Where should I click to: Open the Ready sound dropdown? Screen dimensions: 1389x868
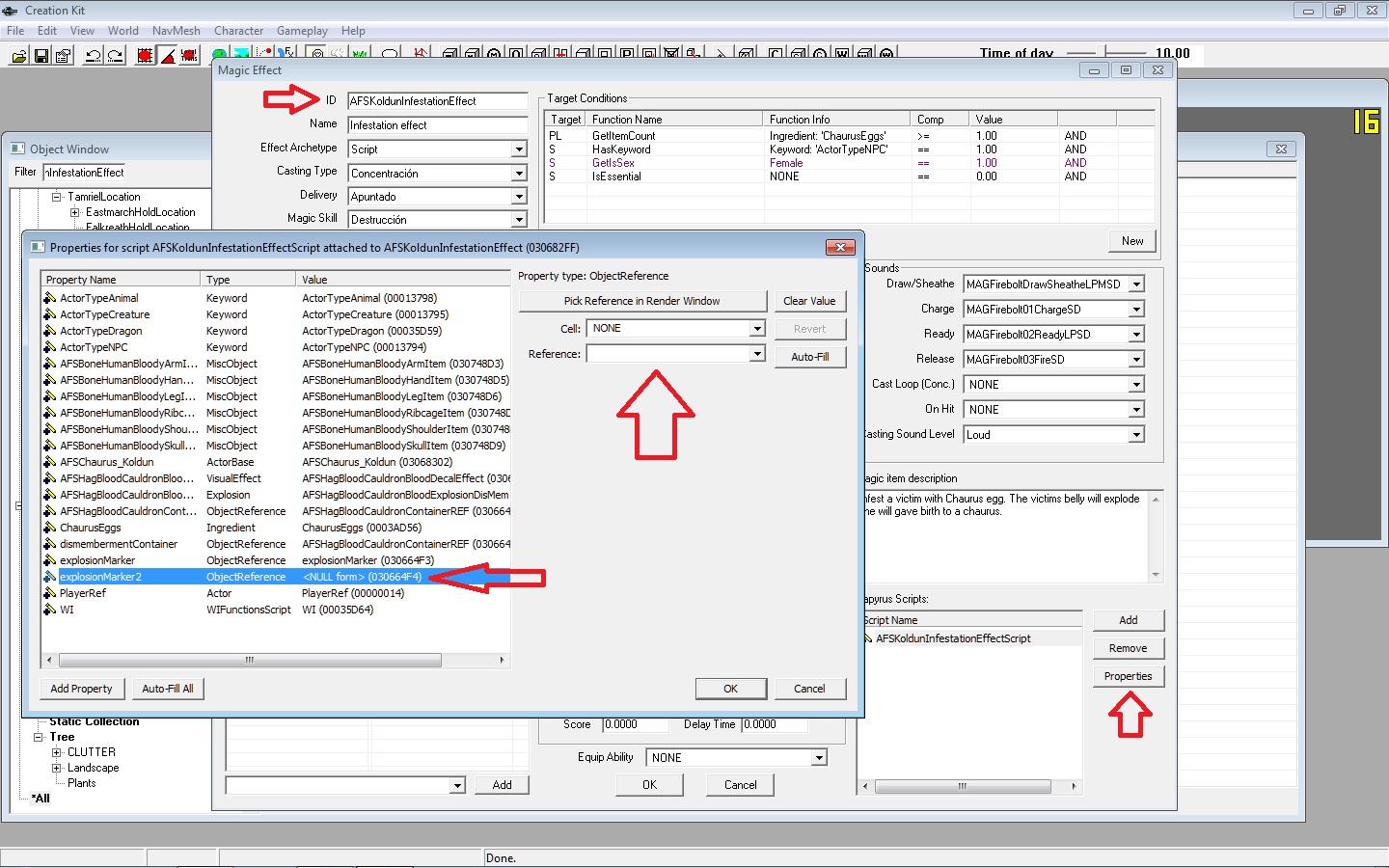[1136, 335]
